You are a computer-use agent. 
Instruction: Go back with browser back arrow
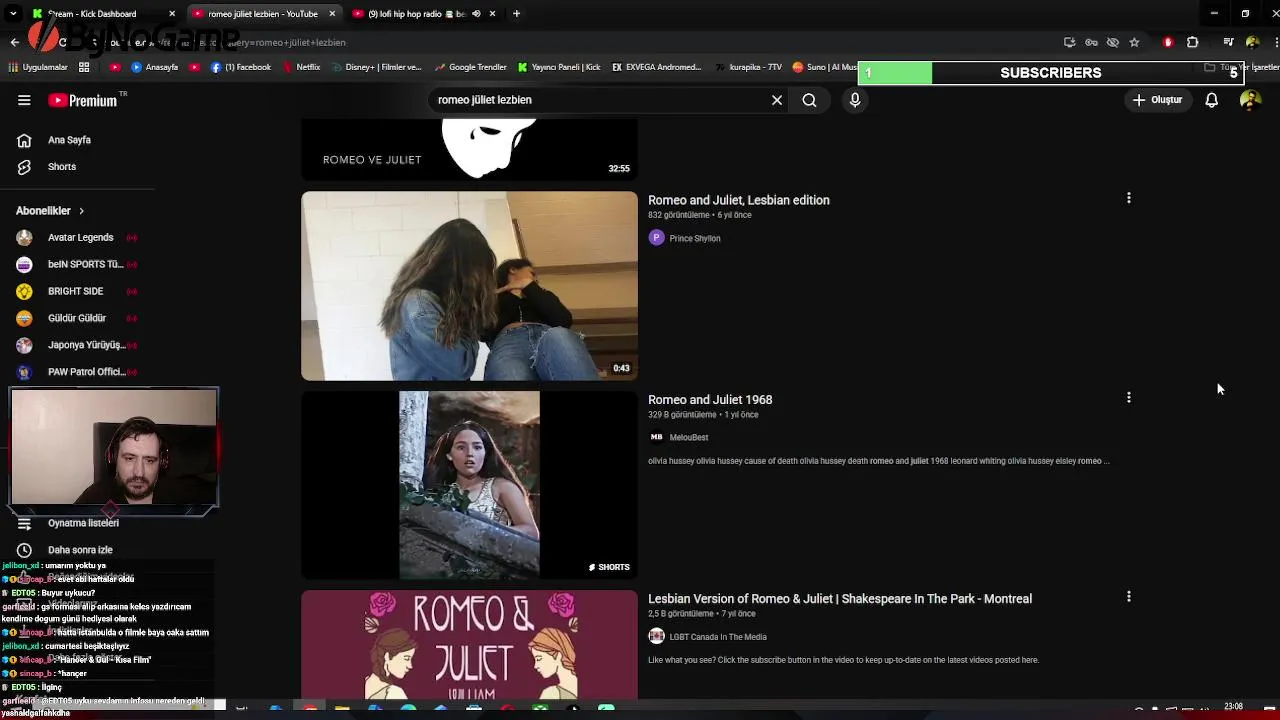tap(14, 42)
